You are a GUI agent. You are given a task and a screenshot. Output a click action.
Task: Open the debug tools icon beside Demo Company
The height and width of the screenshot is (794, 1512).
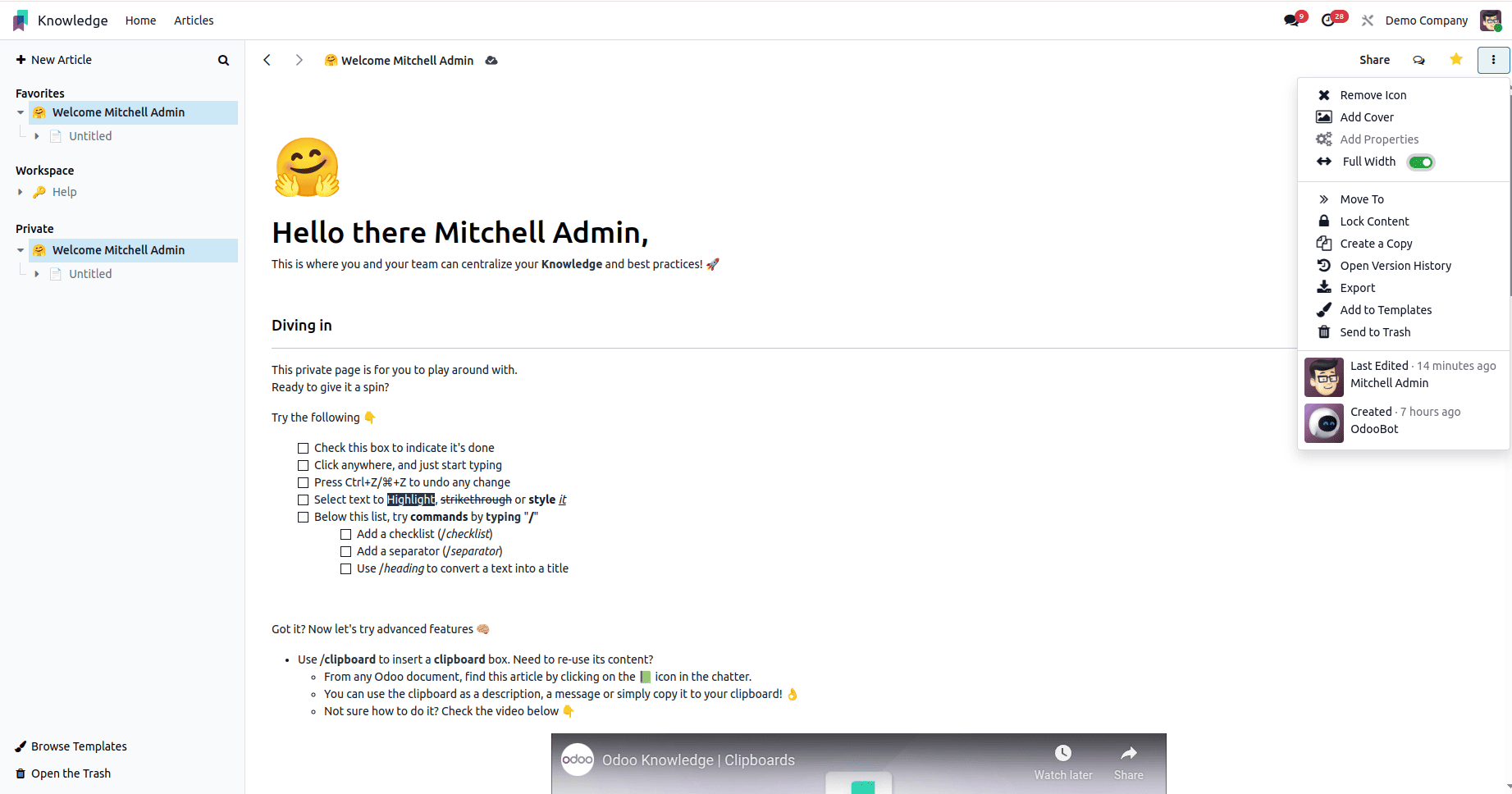click(1368, 21)
